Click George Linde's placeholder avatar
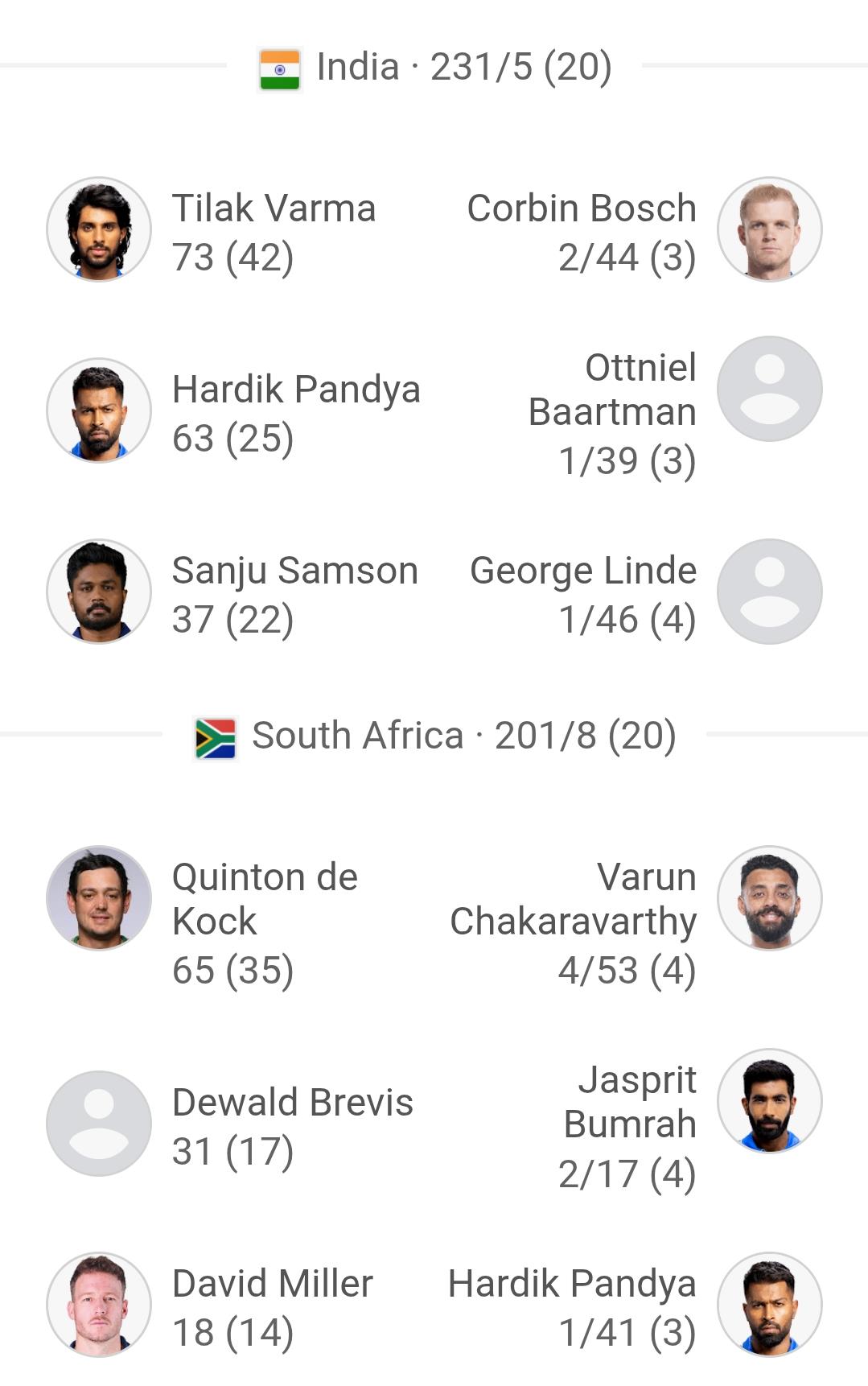Viewport: 868px width, 1386px height. coord(769,592)
